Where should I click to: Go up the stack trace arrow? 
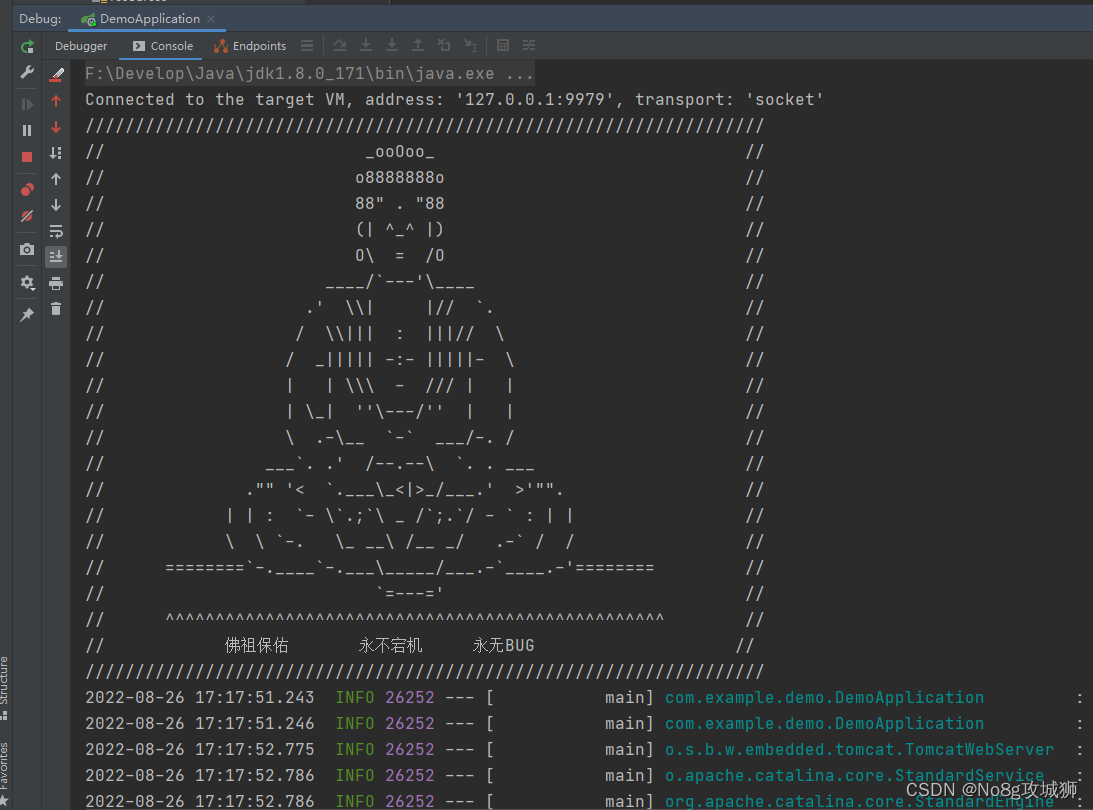[x=56, y=179]
